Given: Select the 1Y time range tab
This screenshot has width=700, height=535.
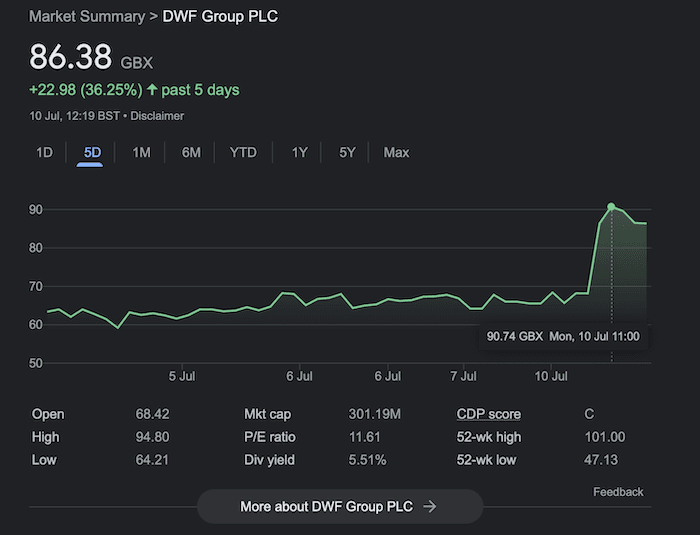Looking at the screenshot, I should (x=300, y=153).
